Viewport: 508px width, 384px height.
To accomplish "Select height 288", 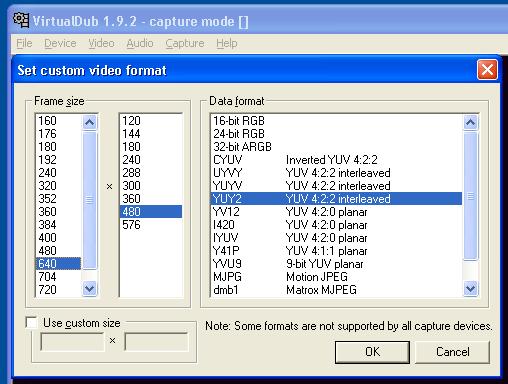I will pos(151,173).
